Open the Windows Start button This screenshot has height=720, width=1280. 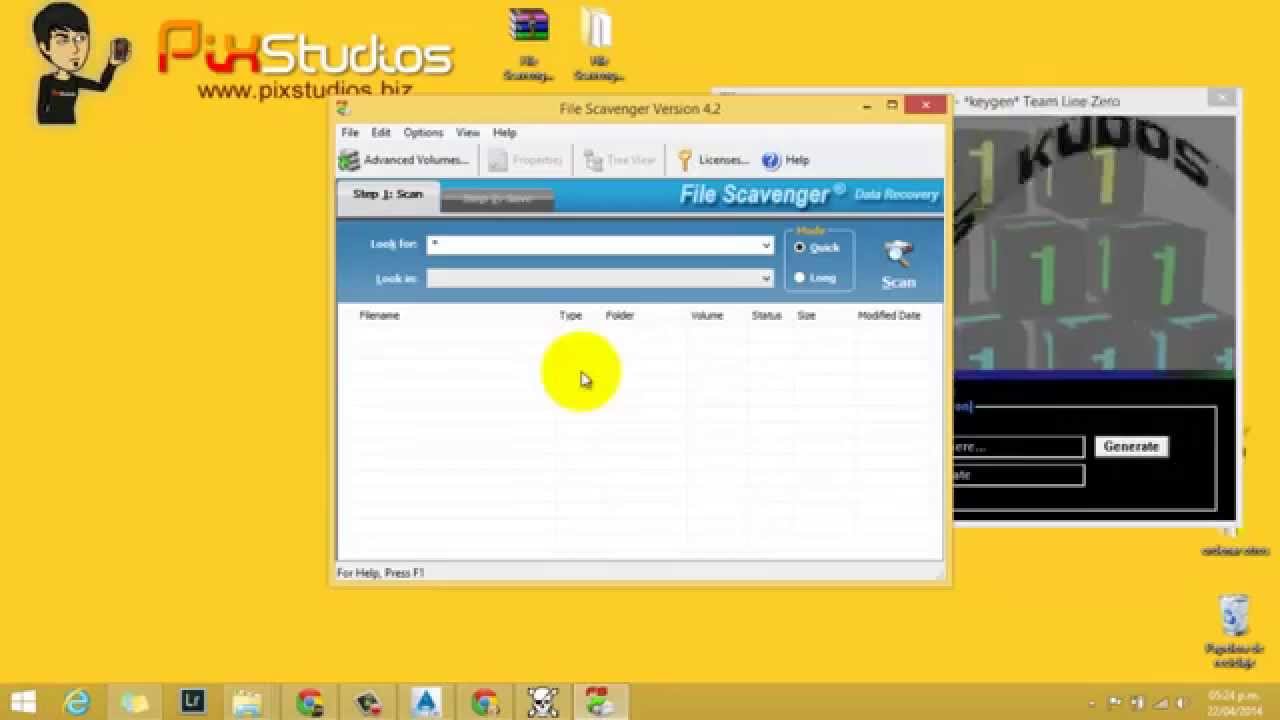pos(23,702)
